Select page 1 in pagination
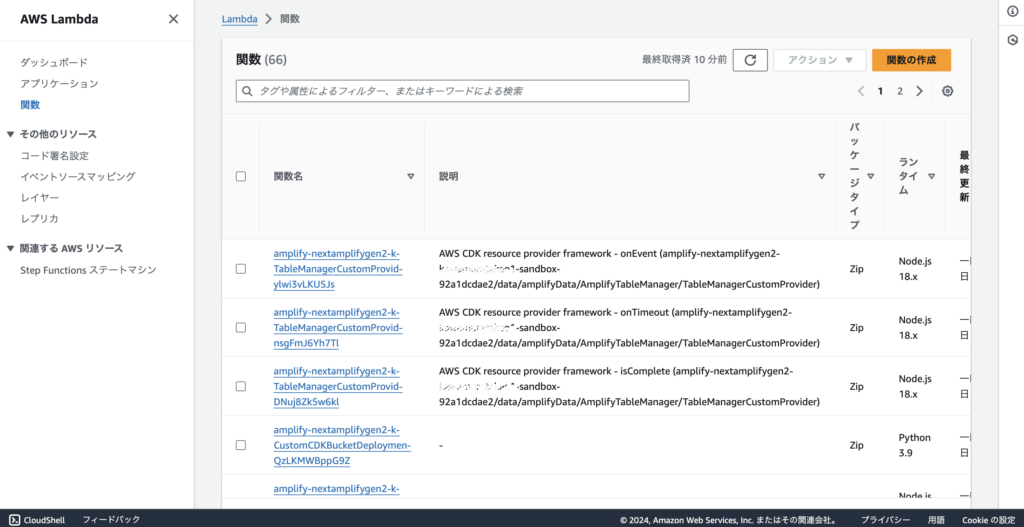1024x527 pixels. tap(880, 91)
